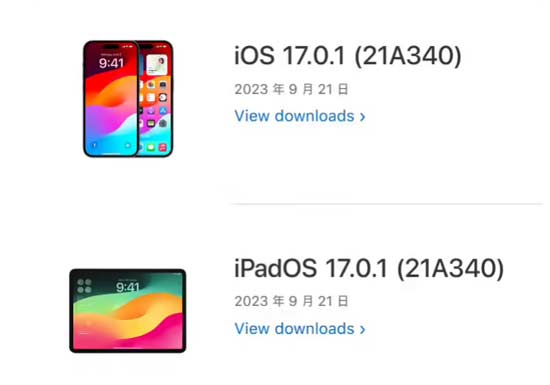Click chevron arrow after iPadOS View downloads

pos(362,329)
